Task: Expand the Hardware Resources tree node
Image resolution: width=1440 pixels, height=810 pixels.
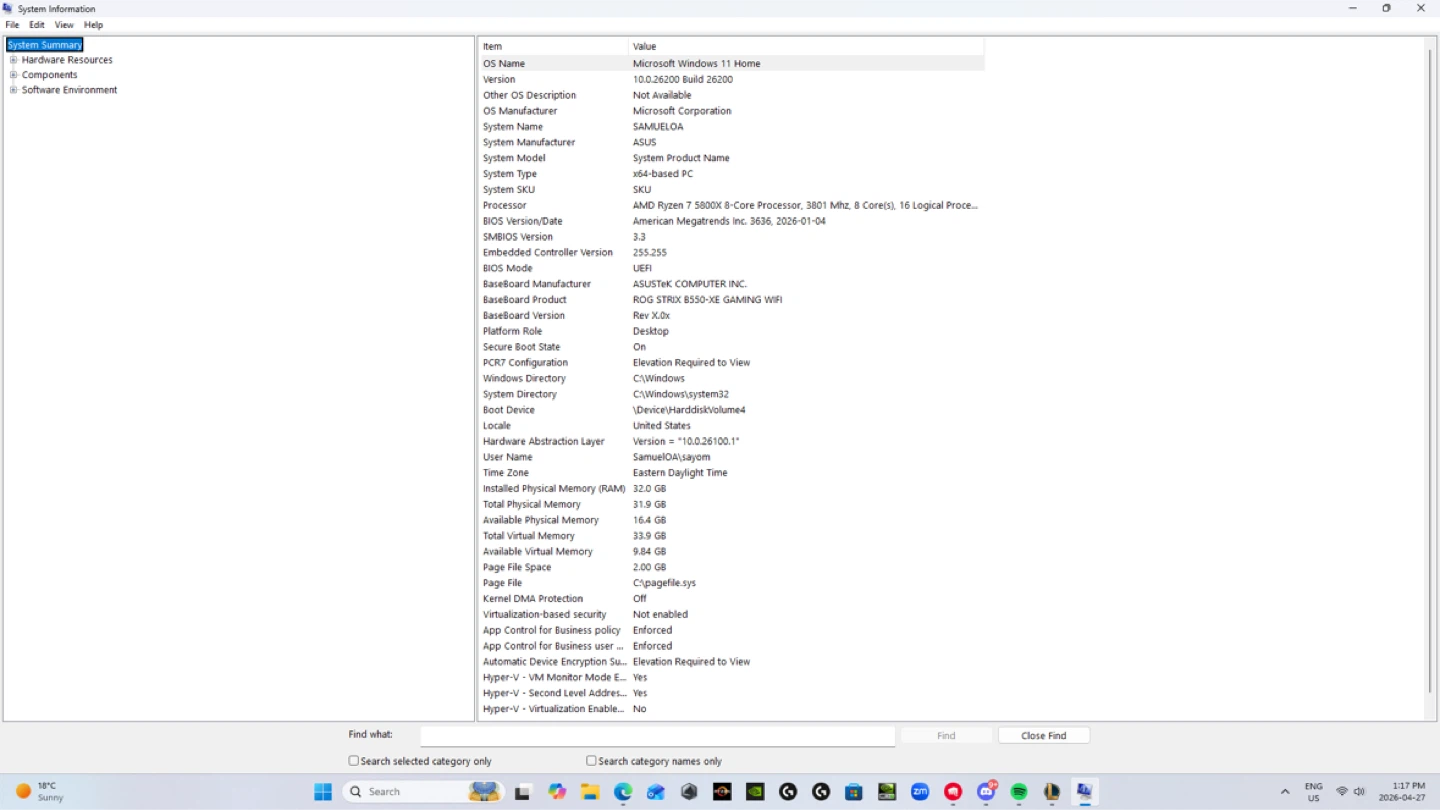Action: click(14, 60)
